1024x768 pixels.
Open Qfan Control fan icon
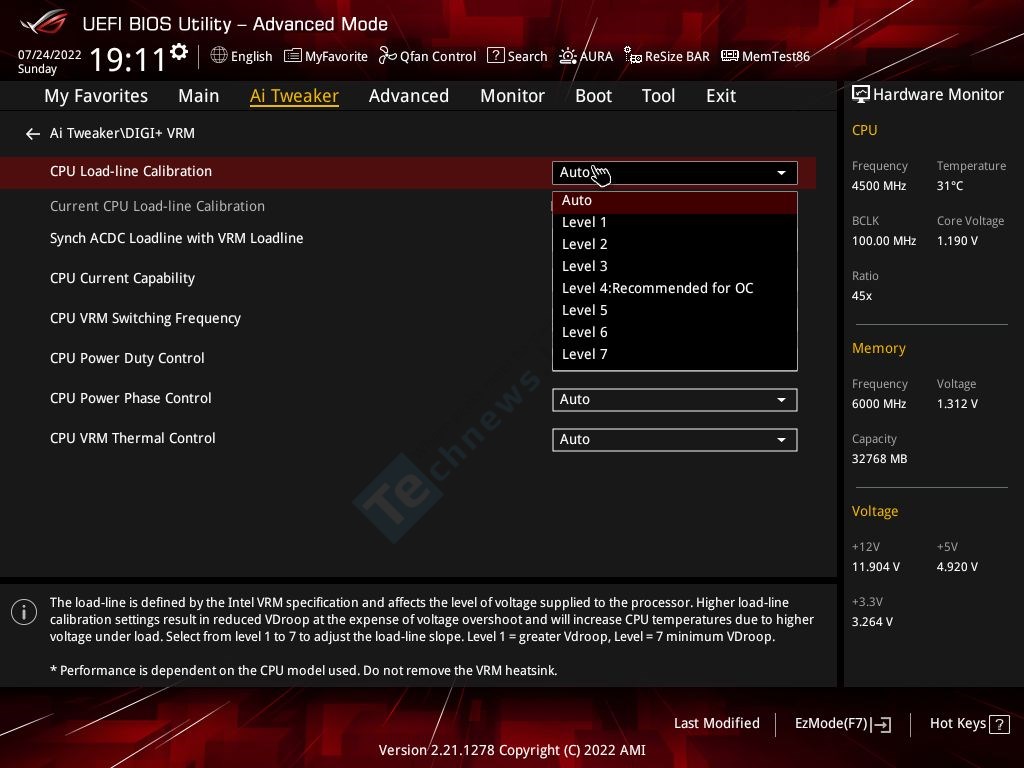point(387,56)
